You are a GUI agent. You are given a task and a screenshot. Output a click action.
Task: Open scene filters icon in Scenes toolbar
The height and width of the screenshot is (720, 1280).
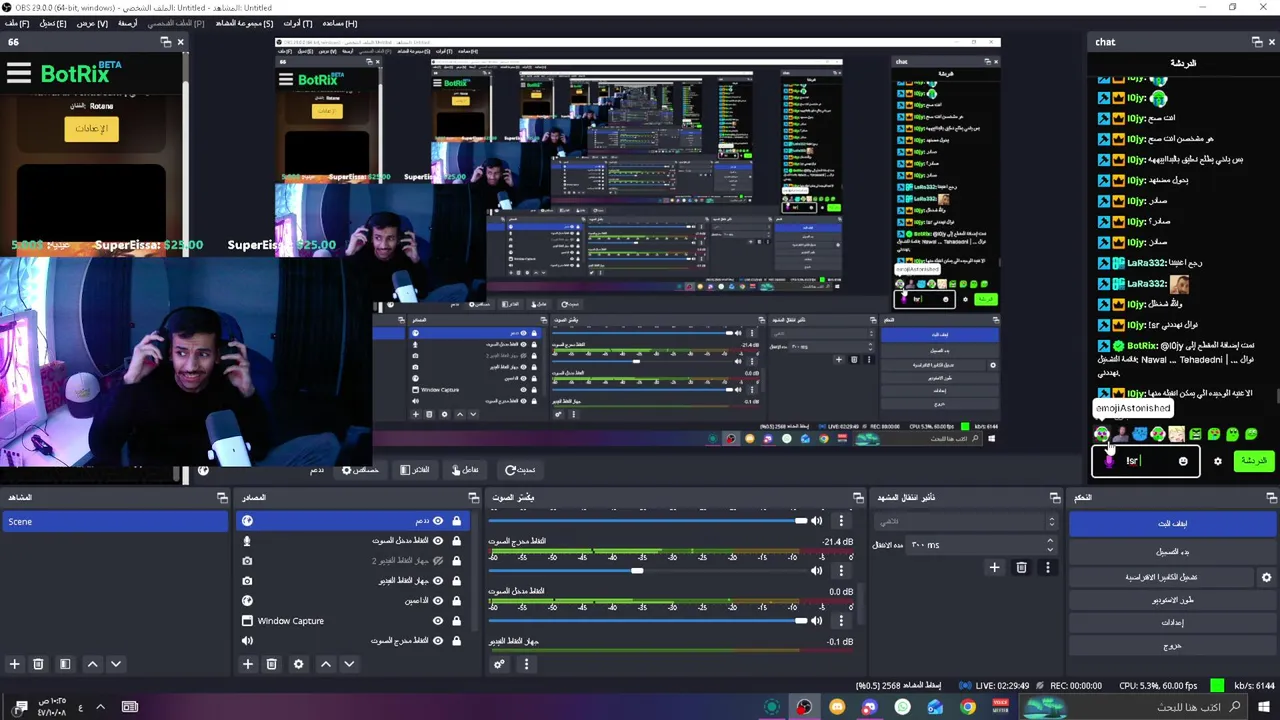point(65,664)
